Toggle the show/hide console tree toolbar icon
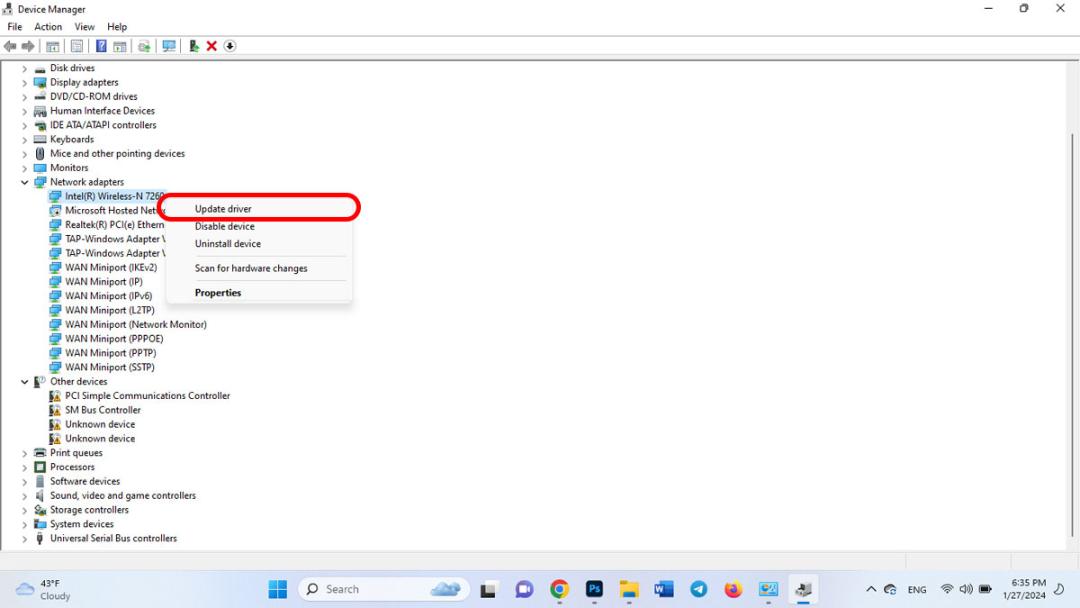This screenshot has width=1080, height=608. tap(52, 46)
